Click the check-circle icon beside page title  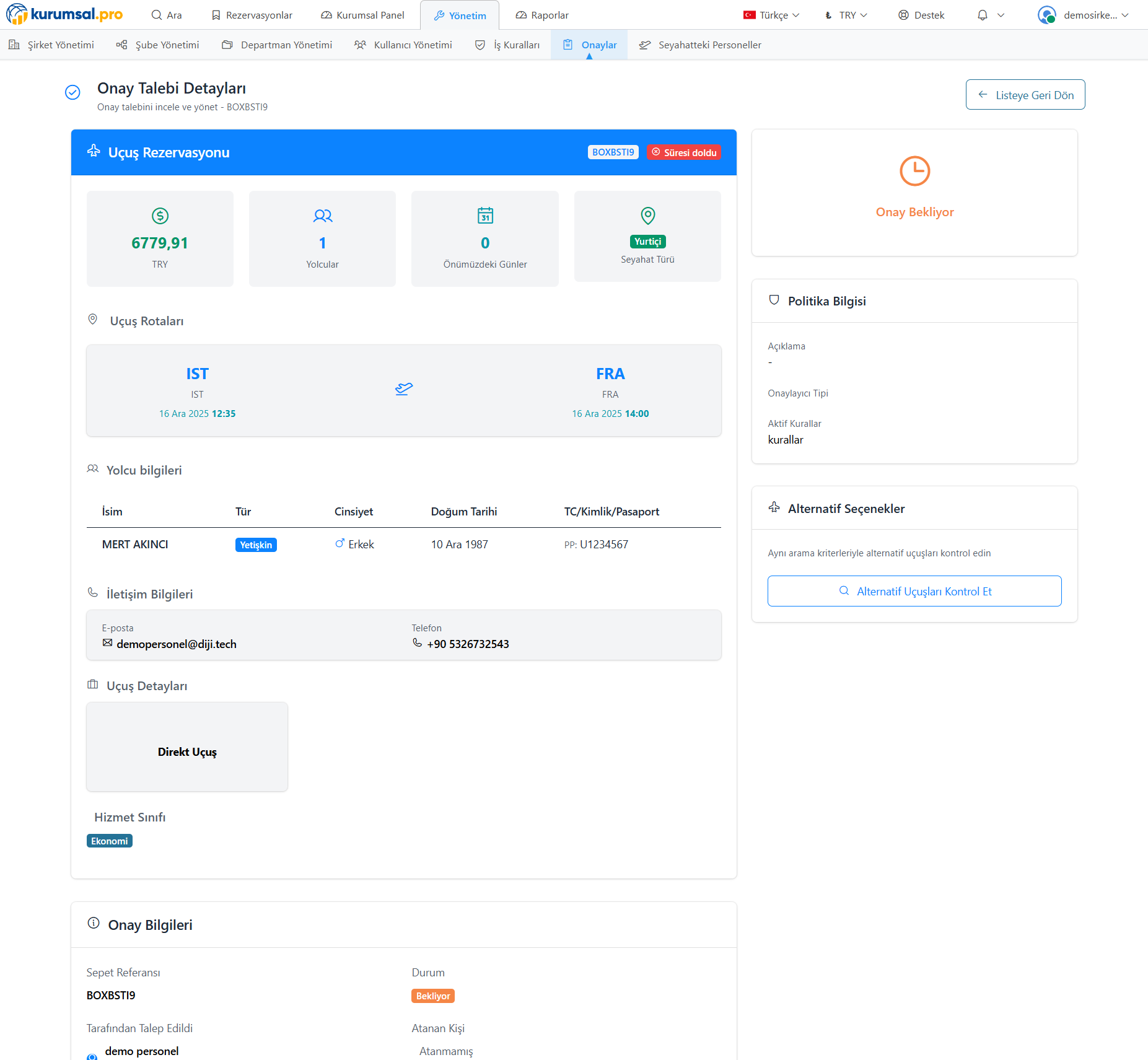click(72, 92)
